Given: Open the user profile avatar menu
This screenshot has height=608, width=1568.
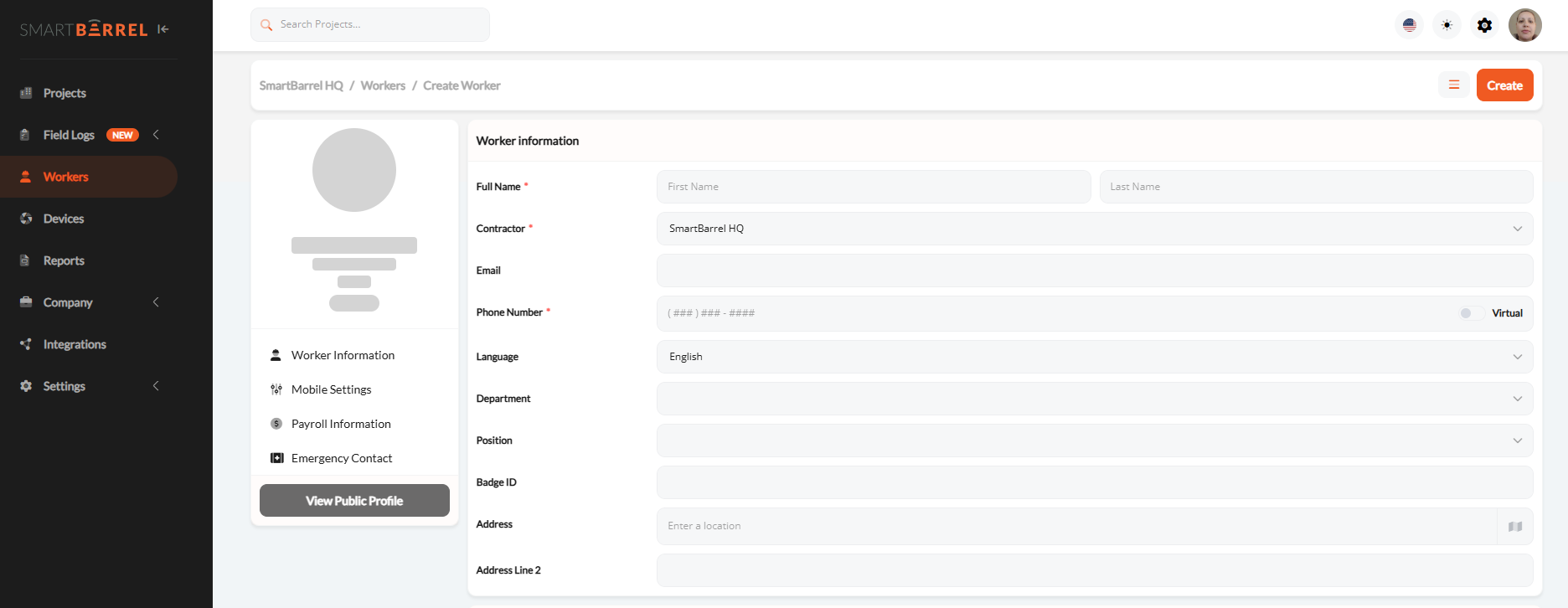Looking at the screenshot, I should click(x=1524, y=25).
